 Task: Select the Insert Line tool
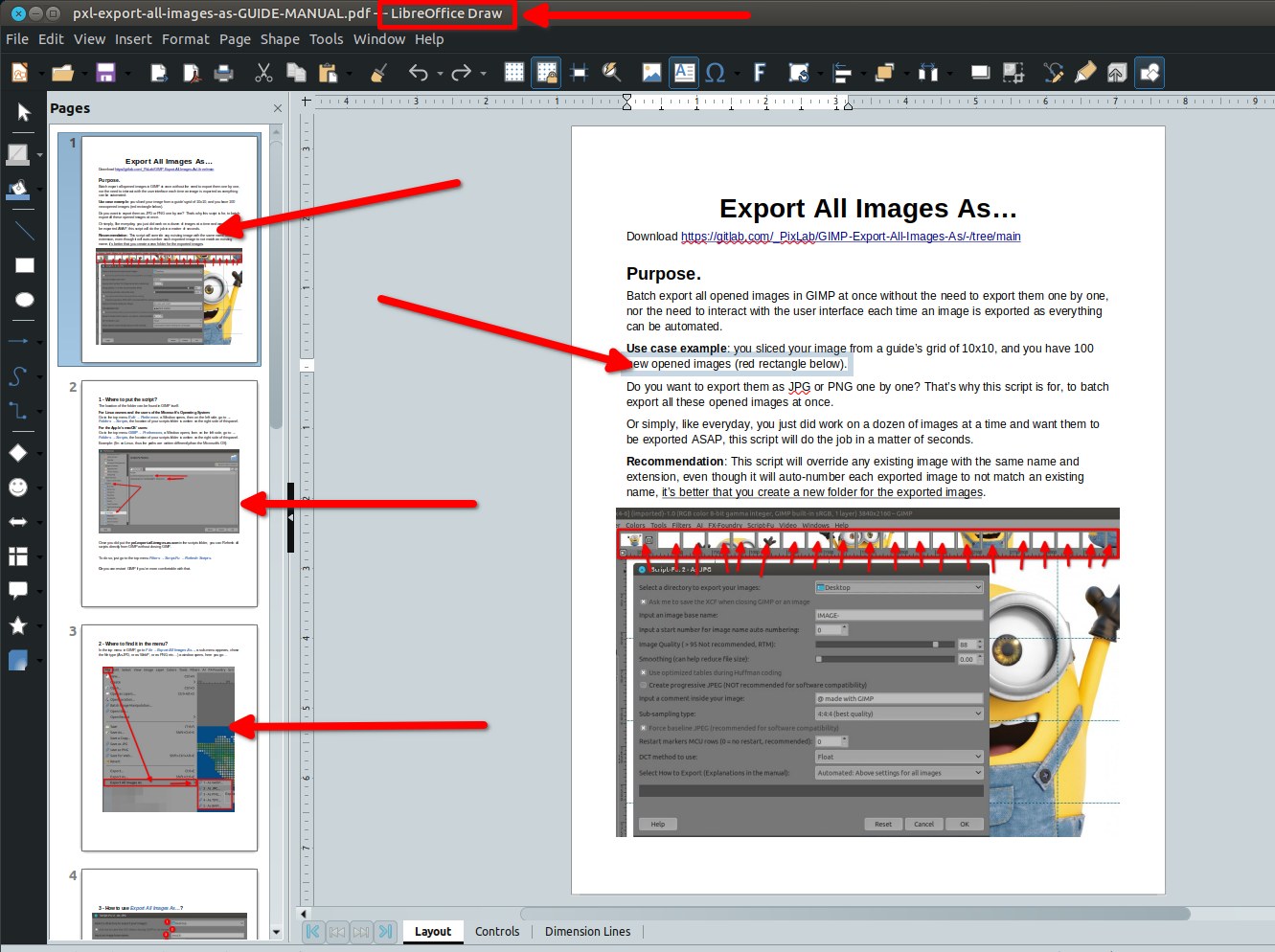(24, 231)
